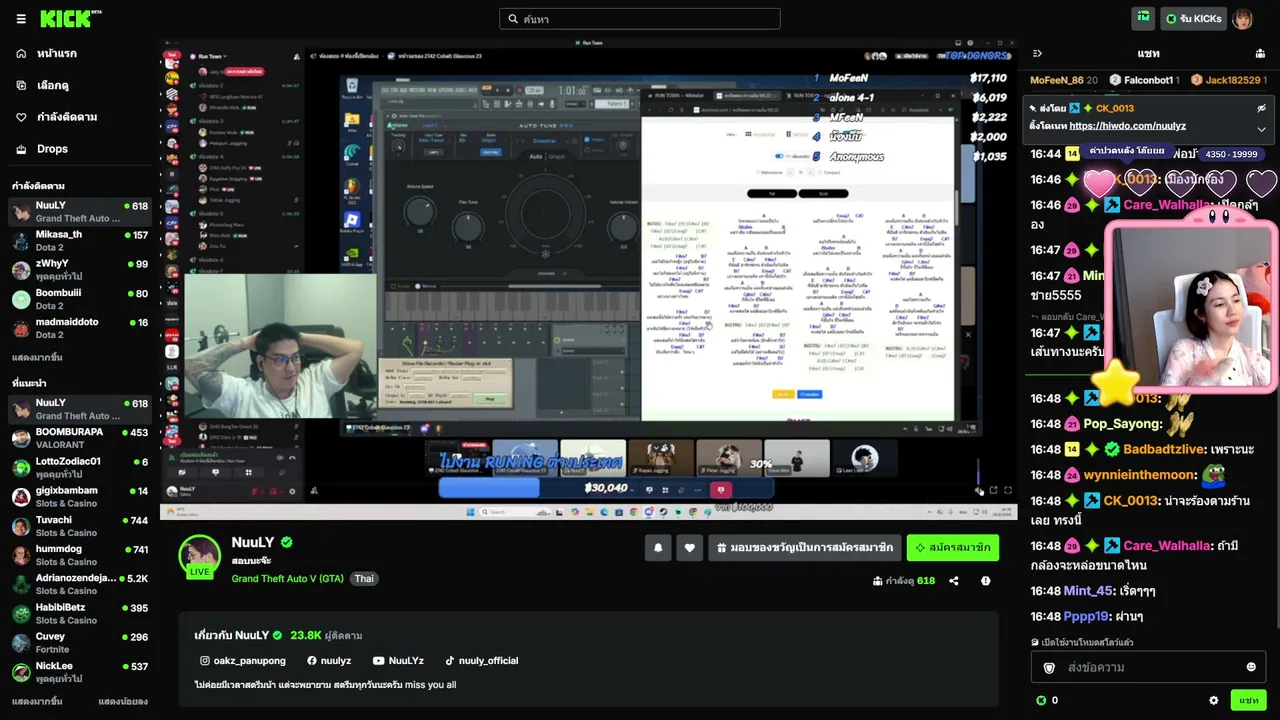Open hummdog recommended channel
Image resolution: width=1280 pixels, height=720 pixels.
80,555
